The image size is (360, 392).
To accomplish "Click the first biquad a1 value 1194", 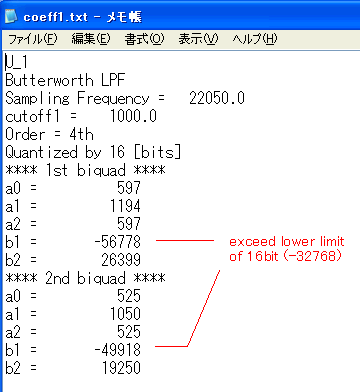I will 125,206.
